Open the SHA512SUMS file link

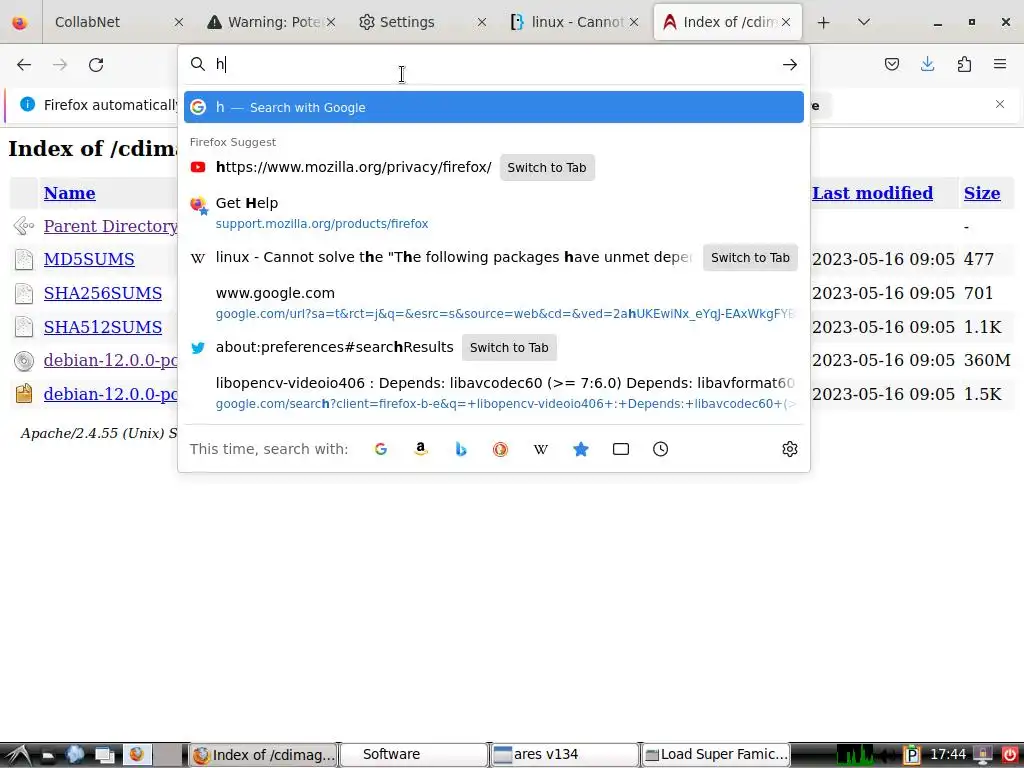pos(103,327)
